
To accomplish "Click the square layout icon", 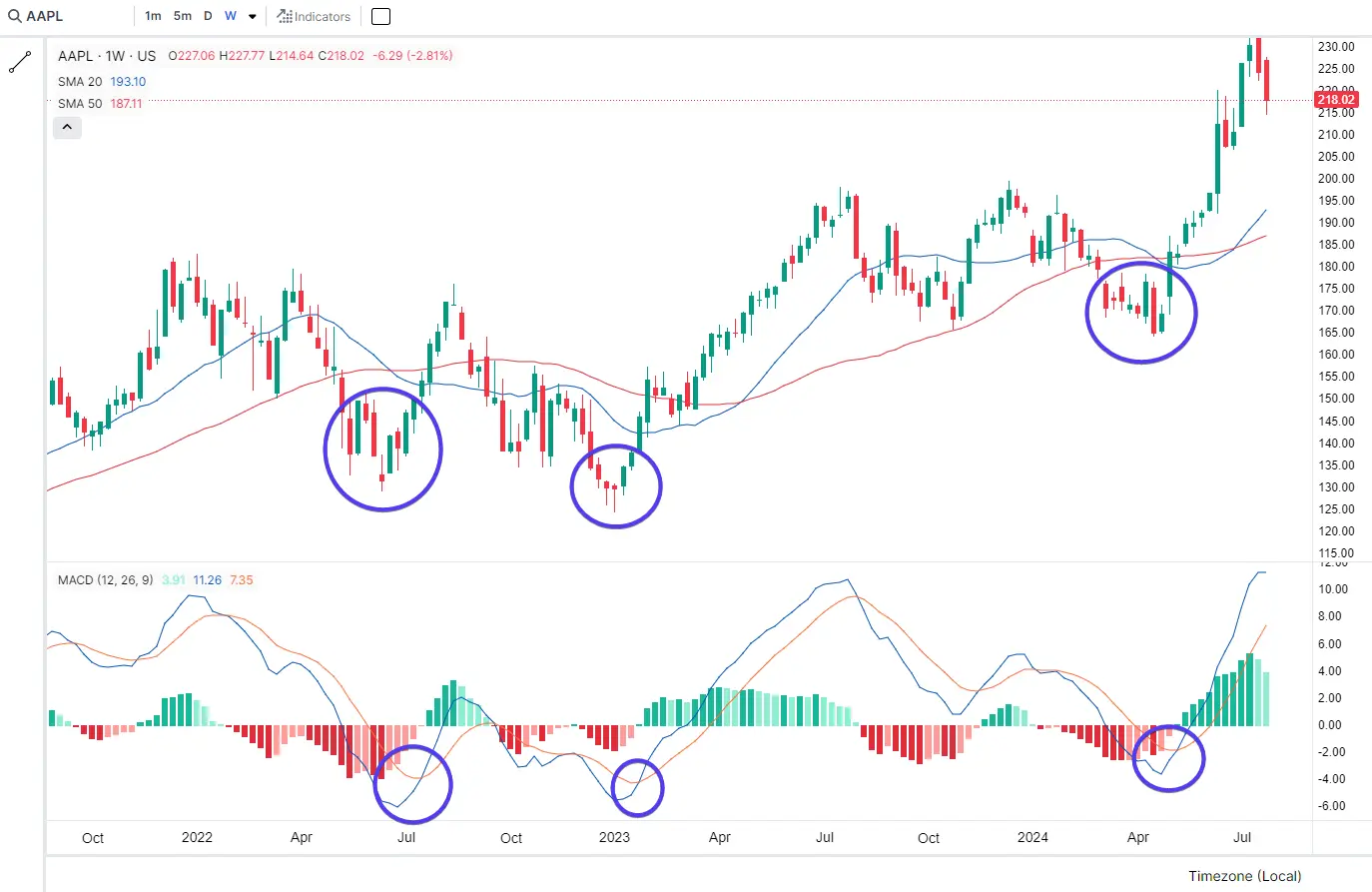I will coord(380,16).
